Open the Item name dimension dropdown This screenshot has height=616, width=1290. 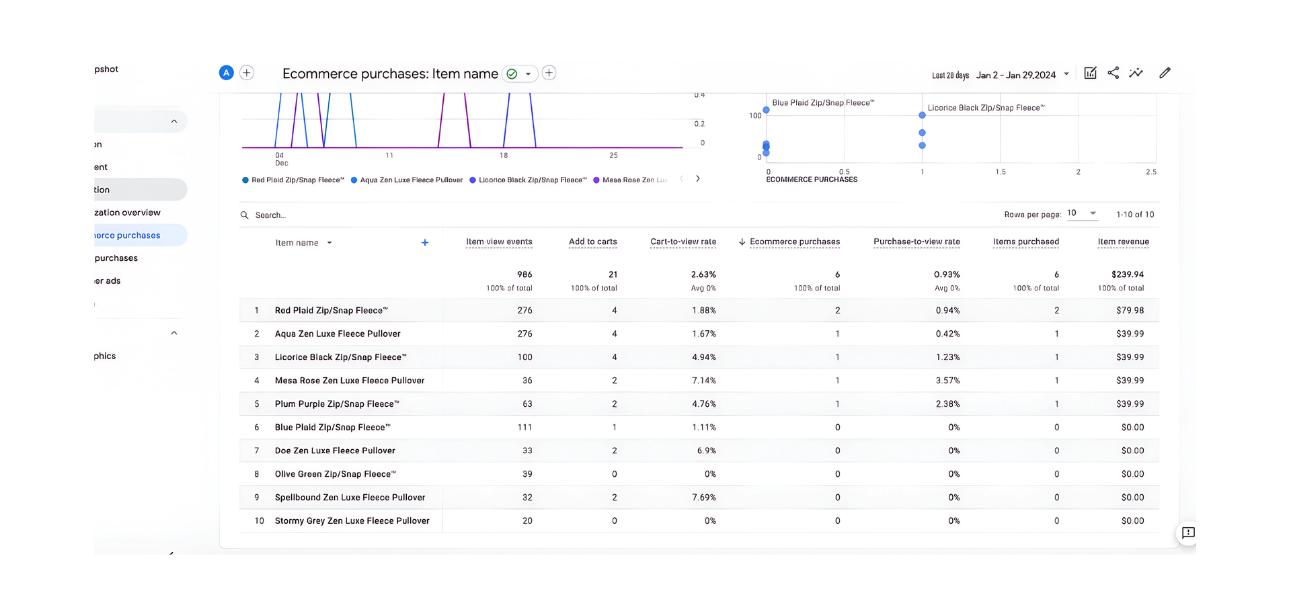329,243
